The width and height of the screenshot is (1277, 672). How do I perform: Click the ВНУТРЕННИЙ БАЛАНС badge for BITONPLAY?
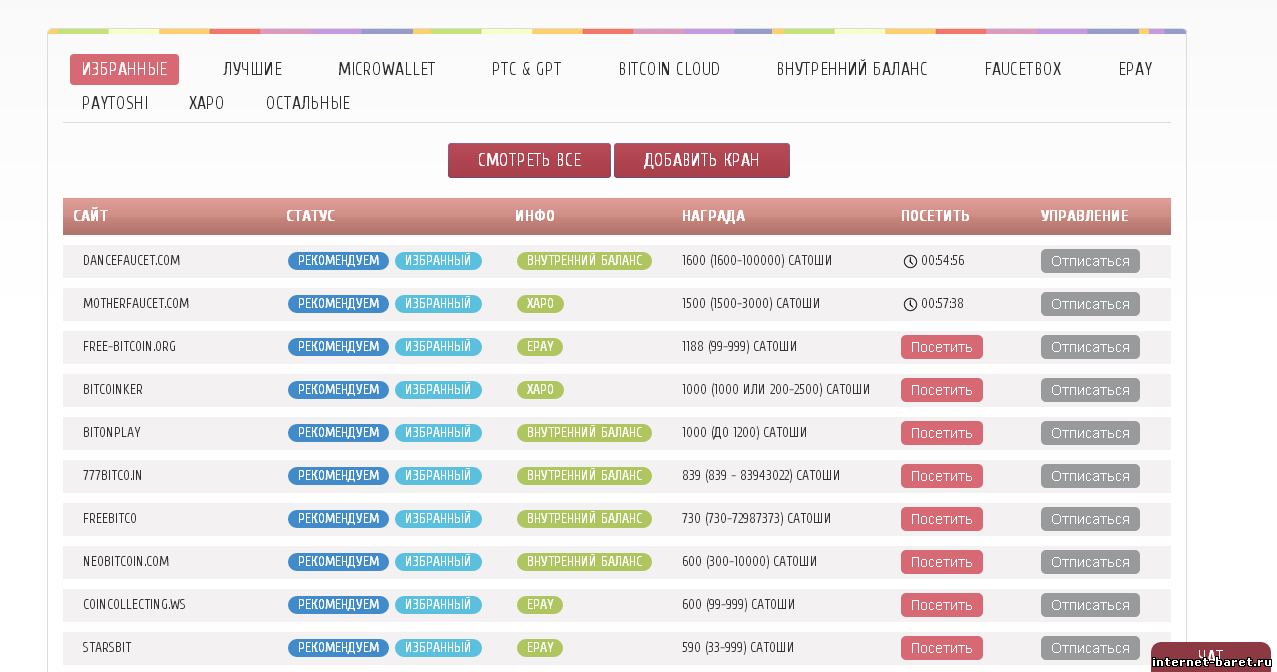[584, 433]
